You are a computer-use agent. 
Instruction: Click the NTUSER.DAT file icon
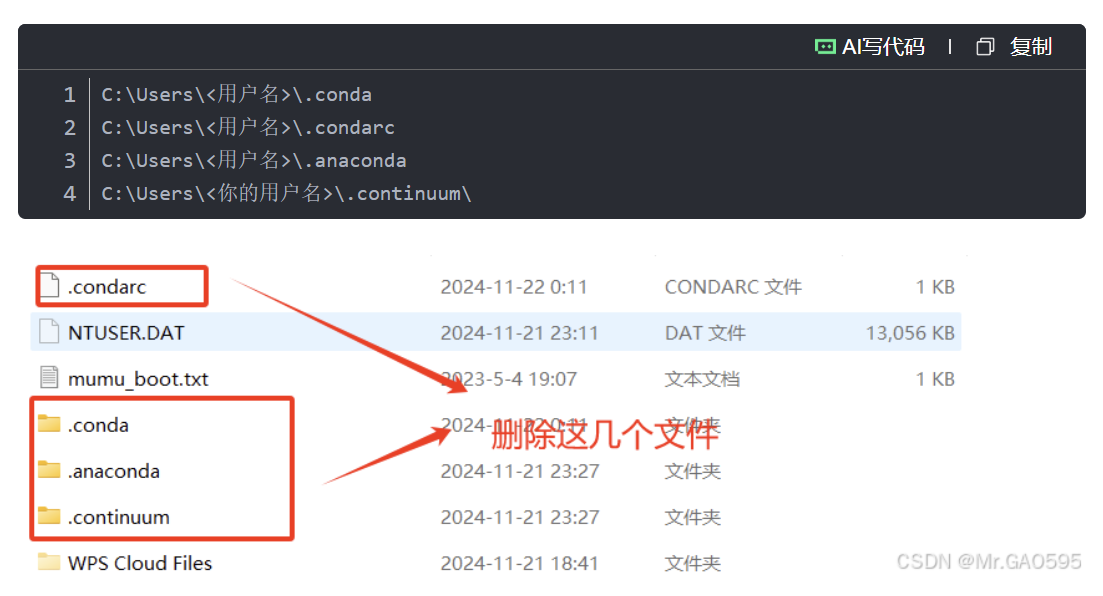pos(51,332)
